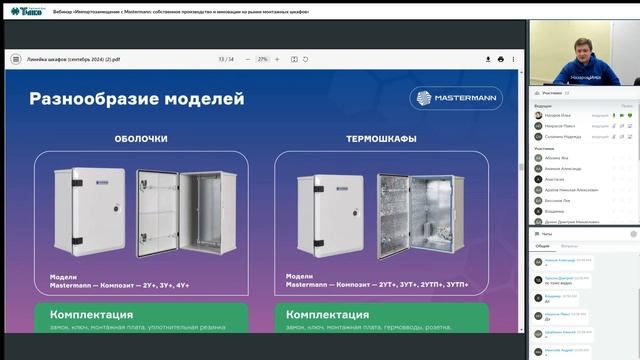The width and height of the screenshot is (640, 360).
Task: Click the chat message avatar of Владимир
Action: [538, 298]
